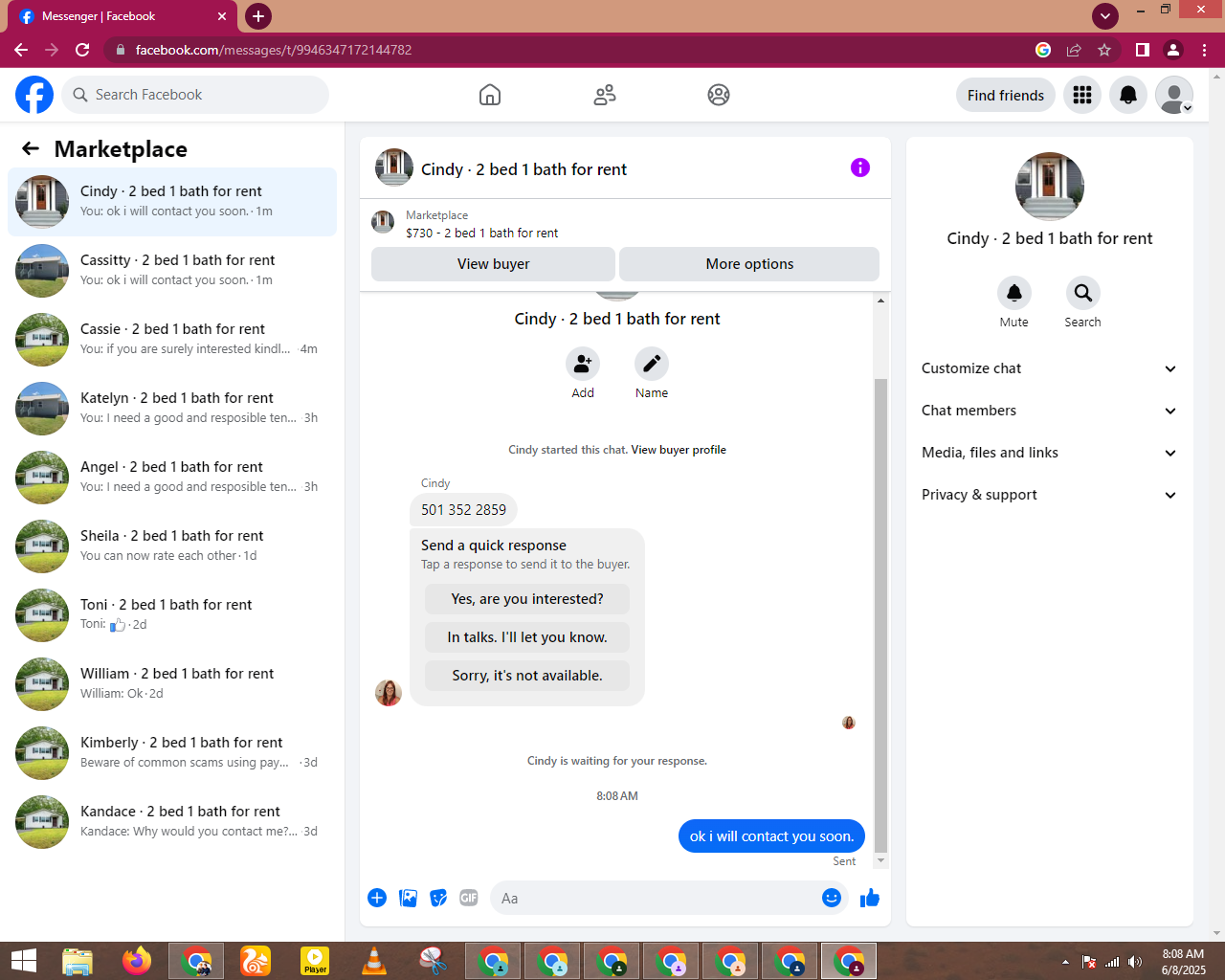Image resolution: width=1225 pixels, height=980 pixels.
Task: Open the account profile avatar menu
Action: (1174, 95)
